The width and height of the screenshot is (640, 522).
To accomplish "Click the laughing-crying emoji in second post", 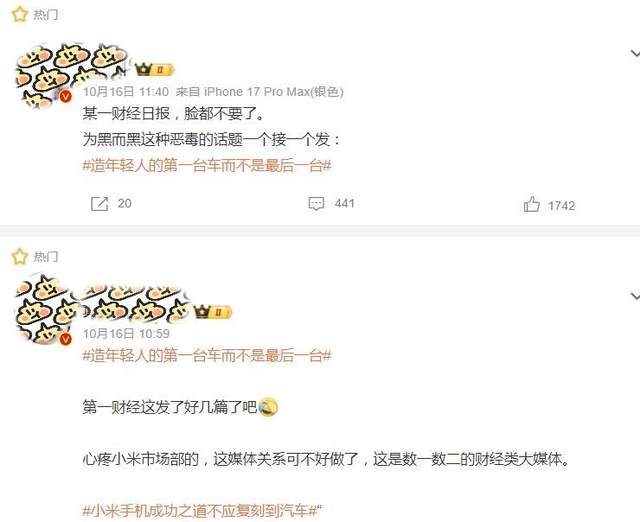I will click(x=268, y=407).
